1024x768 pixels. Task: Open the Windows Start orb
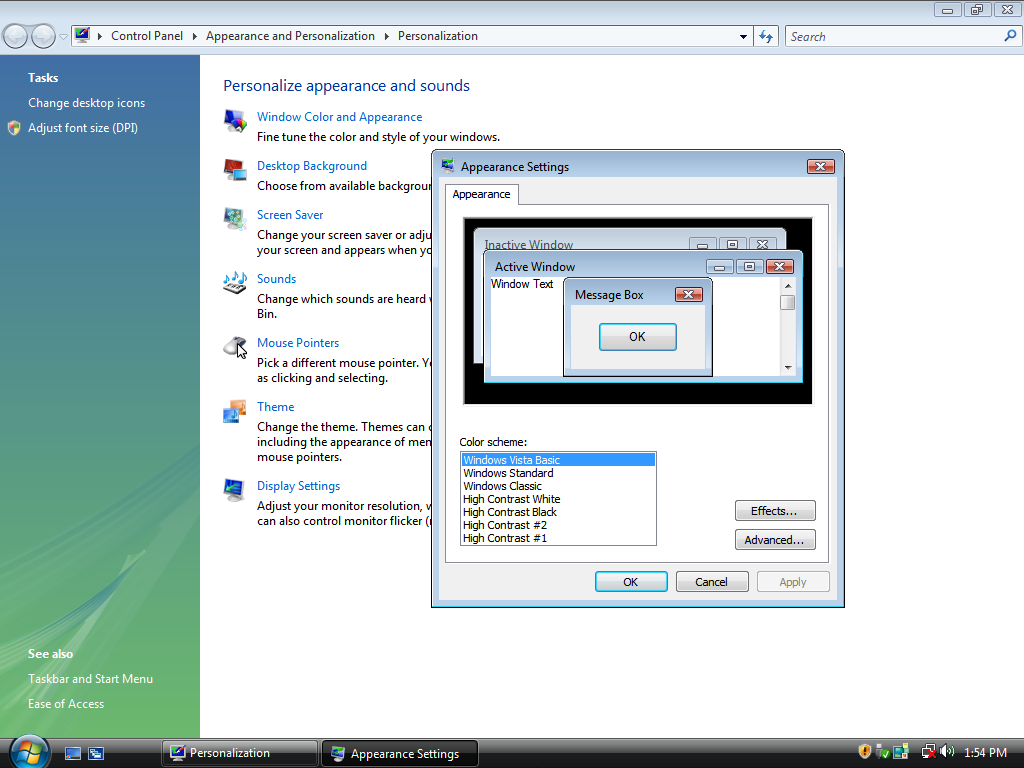coord(29,752)
